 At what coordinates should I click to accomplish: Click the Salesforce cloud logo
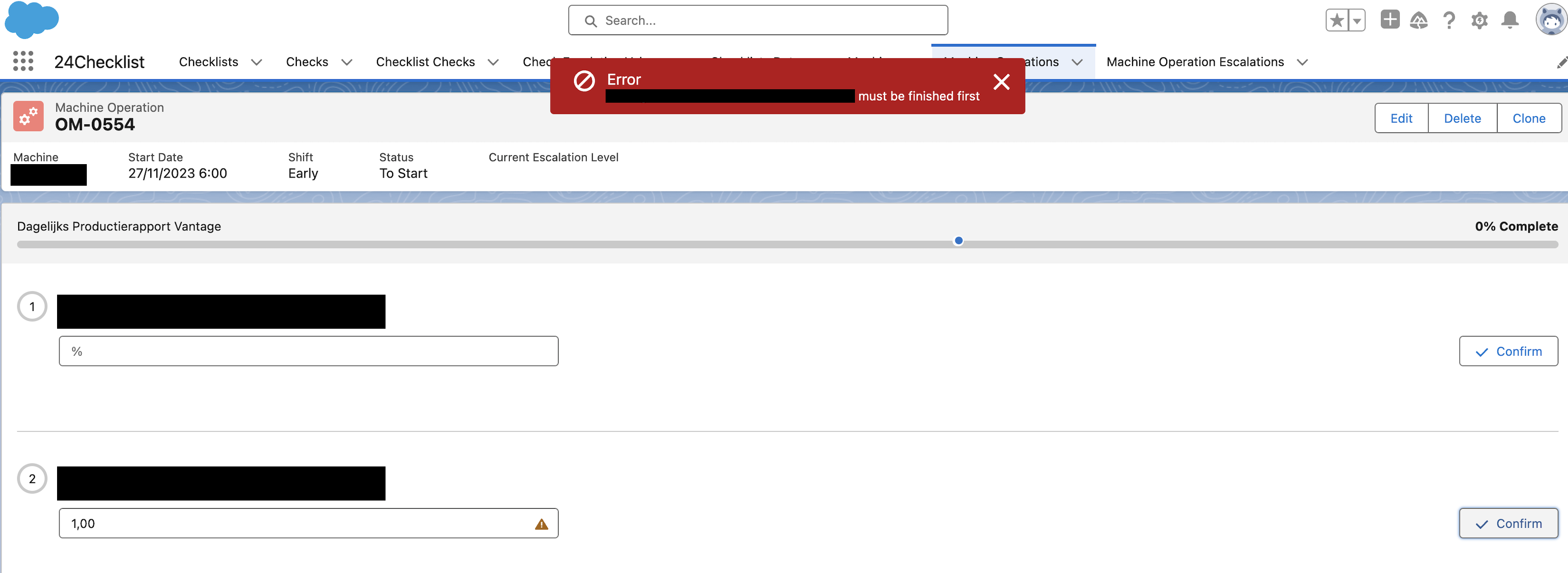pos(32,20)
